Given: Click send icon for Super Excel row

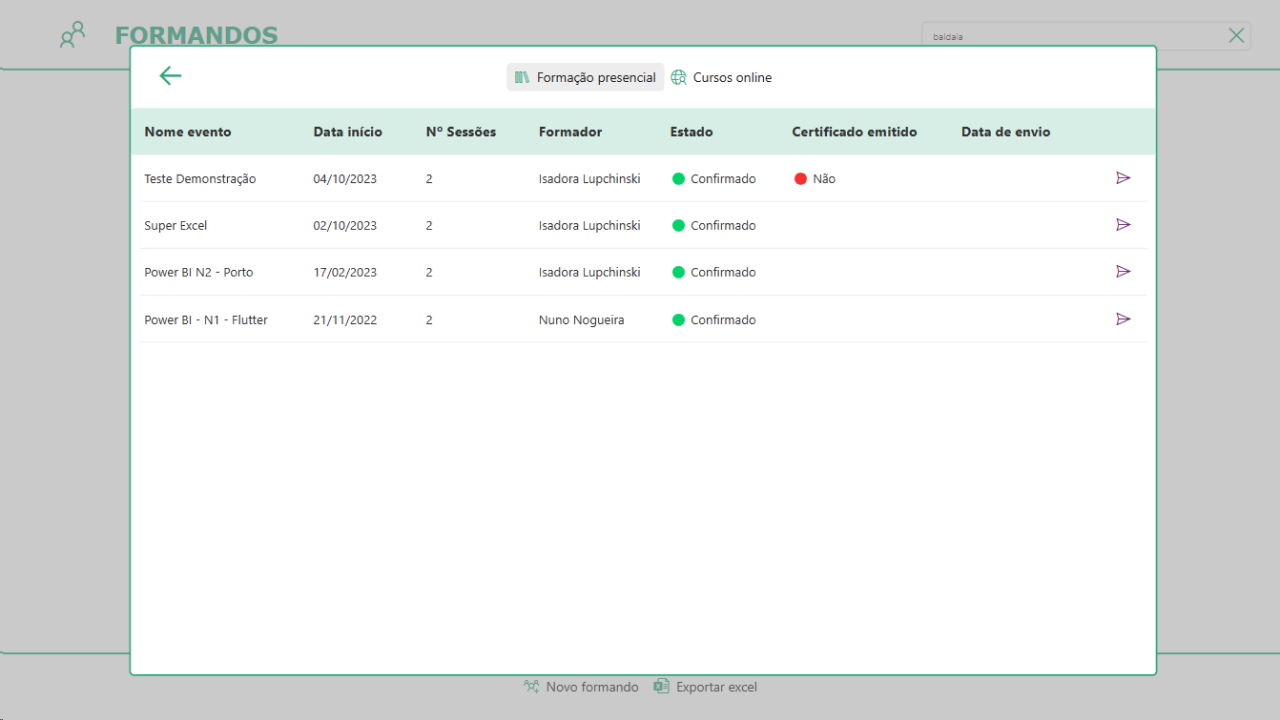Looking at the screenshot, I should click(1123, 225).
